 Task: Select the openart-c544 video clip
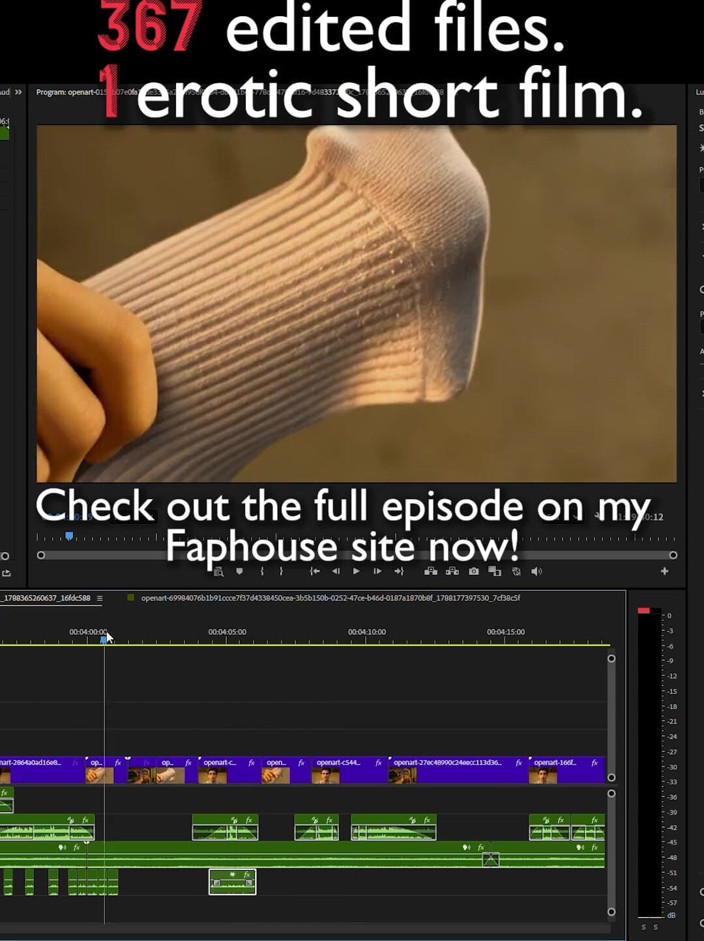tap(348, 770)
